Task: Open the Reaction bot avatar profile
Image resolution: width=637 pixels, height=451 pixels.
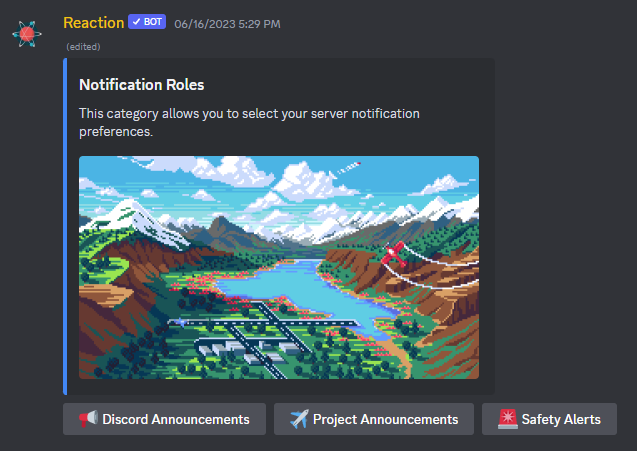Action: click(x=27, y=34)
